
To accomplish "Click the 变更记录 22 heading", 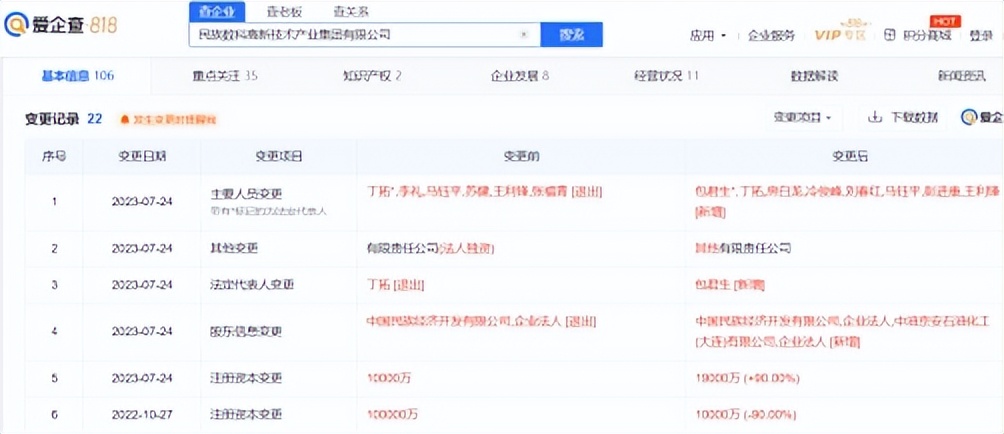I will click(x=63, y=118).
